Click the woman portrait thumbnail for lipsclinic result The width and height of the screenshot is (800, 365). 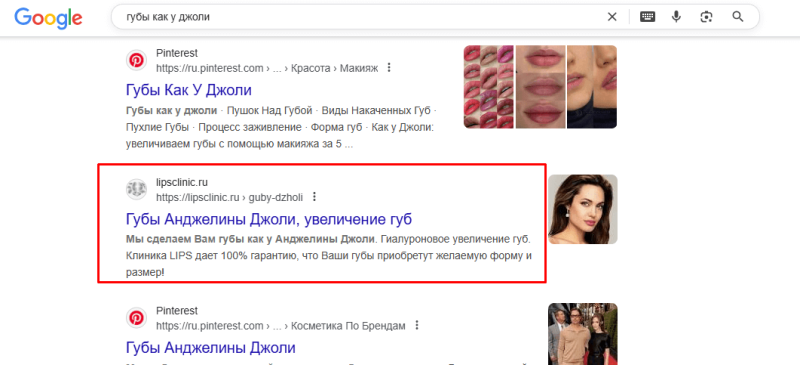(583, 209)
